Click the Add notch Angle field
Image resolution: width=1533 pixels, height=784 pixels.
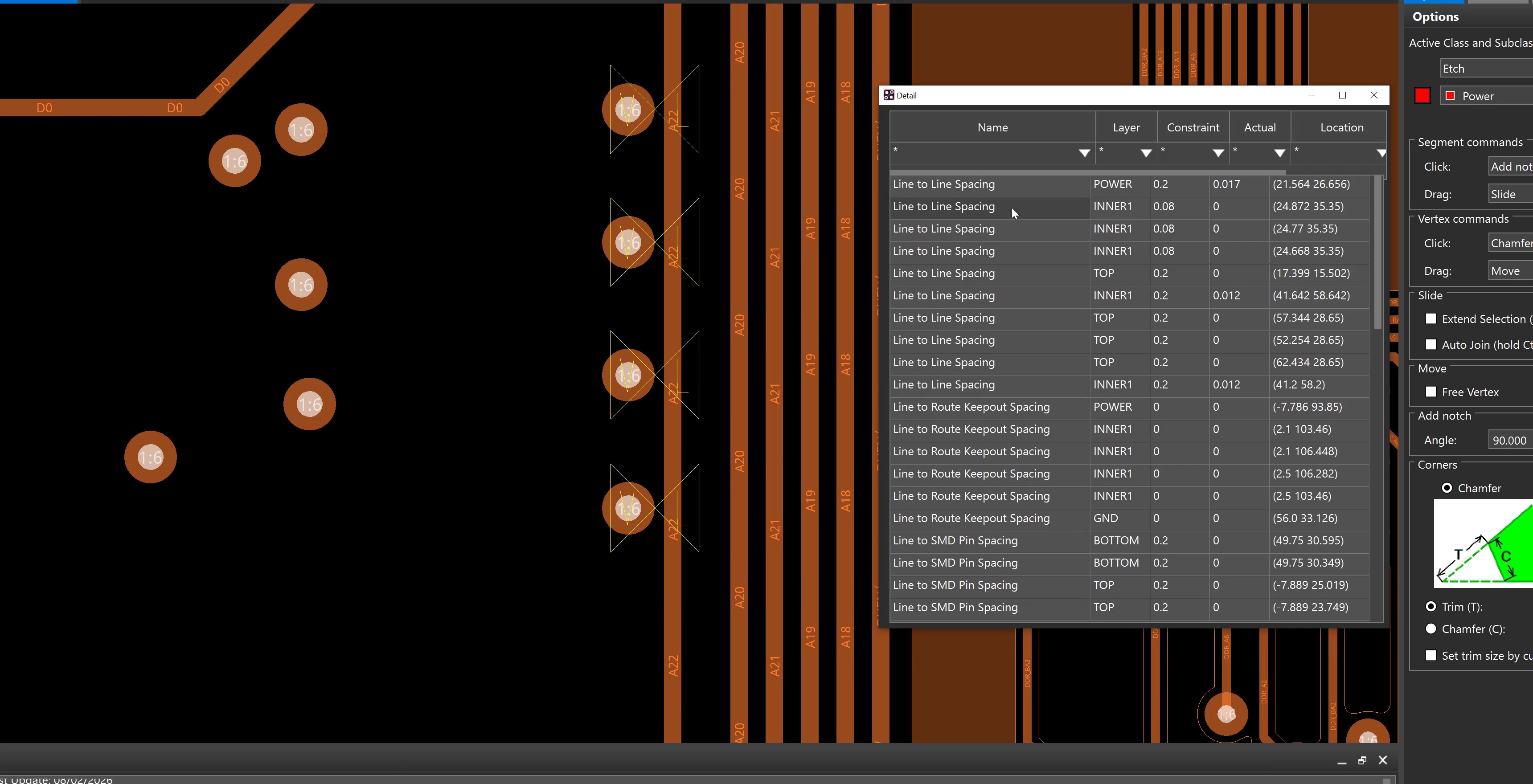click(1510, 440)
